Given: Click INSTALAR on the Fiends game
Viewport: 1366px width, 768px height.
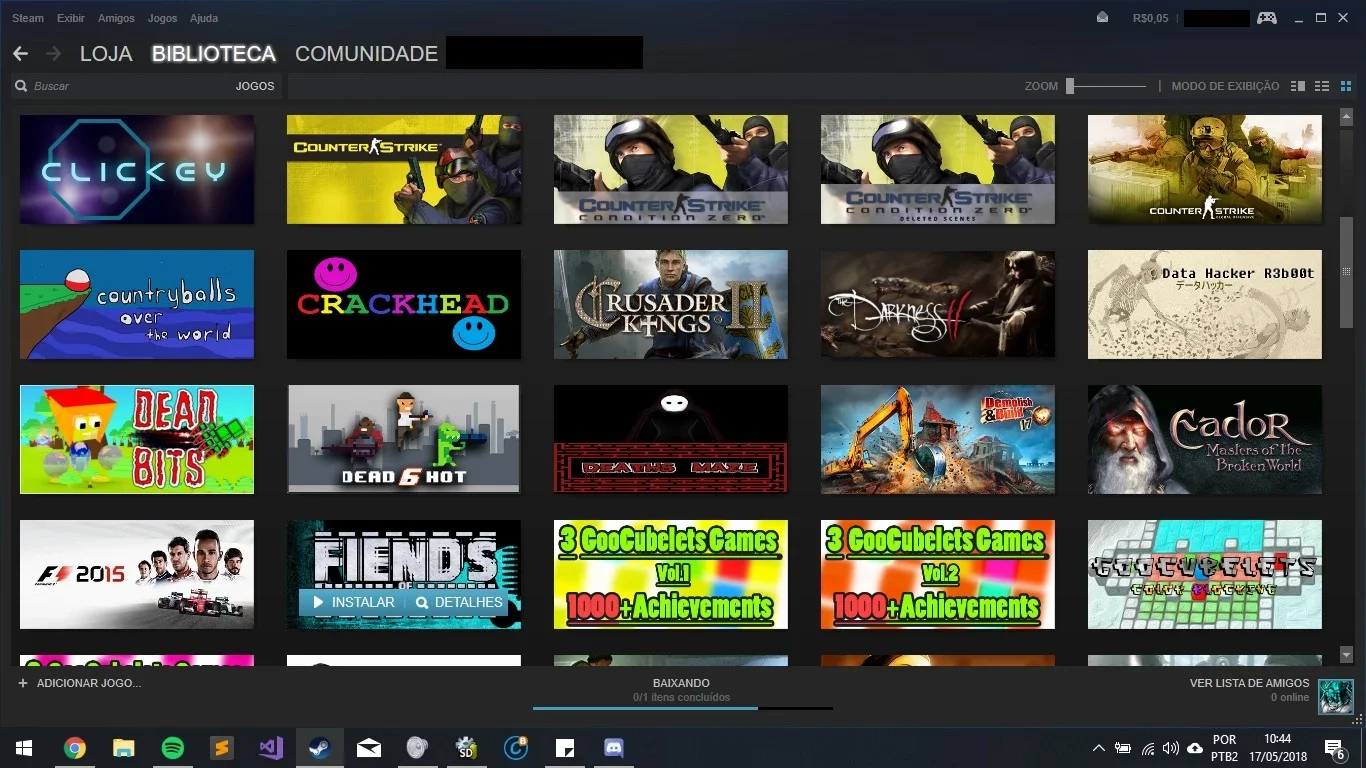Looking at the screenshot, I should tap(355, 602).
